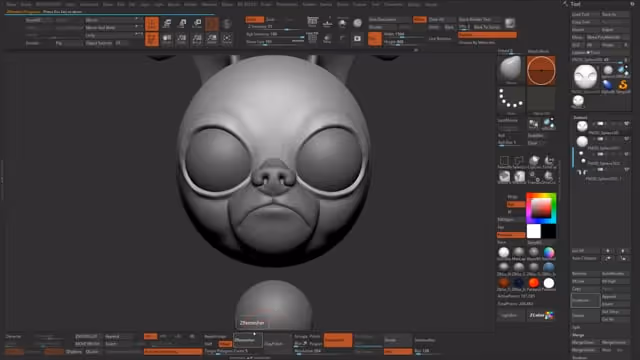Choose the white Flat Color material sphere
The height and width of the screenshot is (360, 640).
click(549, 283)
